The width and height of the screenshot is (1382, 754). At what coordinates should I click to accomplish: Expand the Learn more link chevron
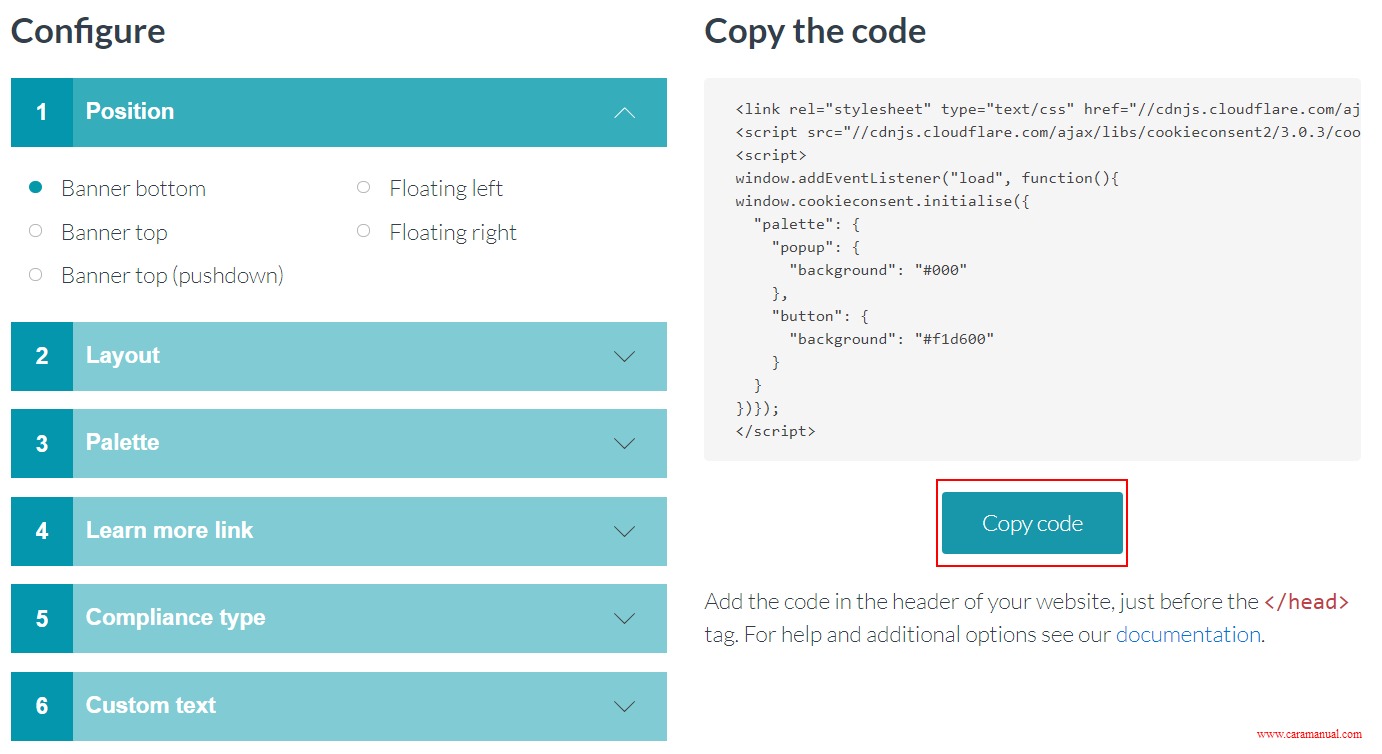pos(624,531)
